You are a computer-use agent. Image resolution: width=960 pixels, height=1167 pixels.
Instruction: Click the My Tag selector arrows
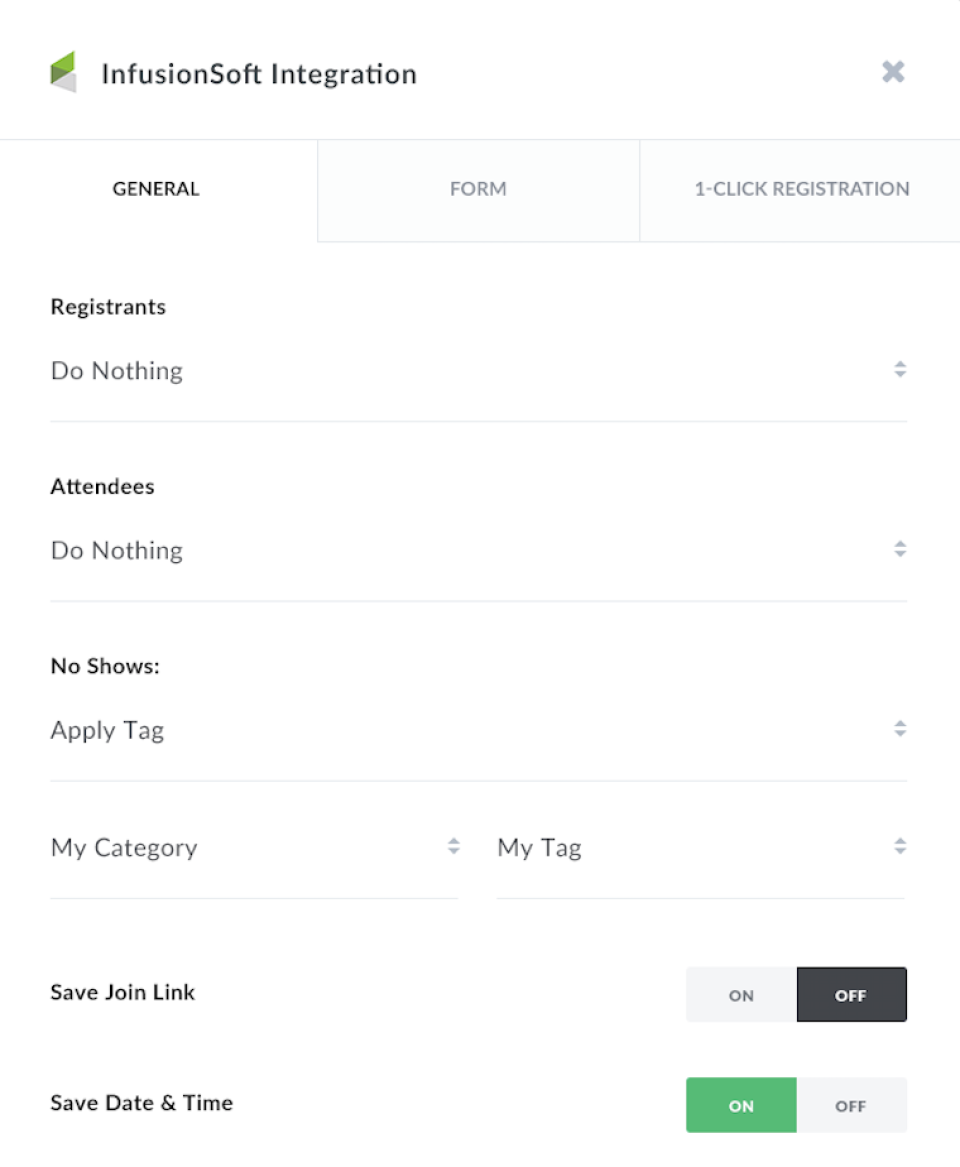(x=900, y=847)
